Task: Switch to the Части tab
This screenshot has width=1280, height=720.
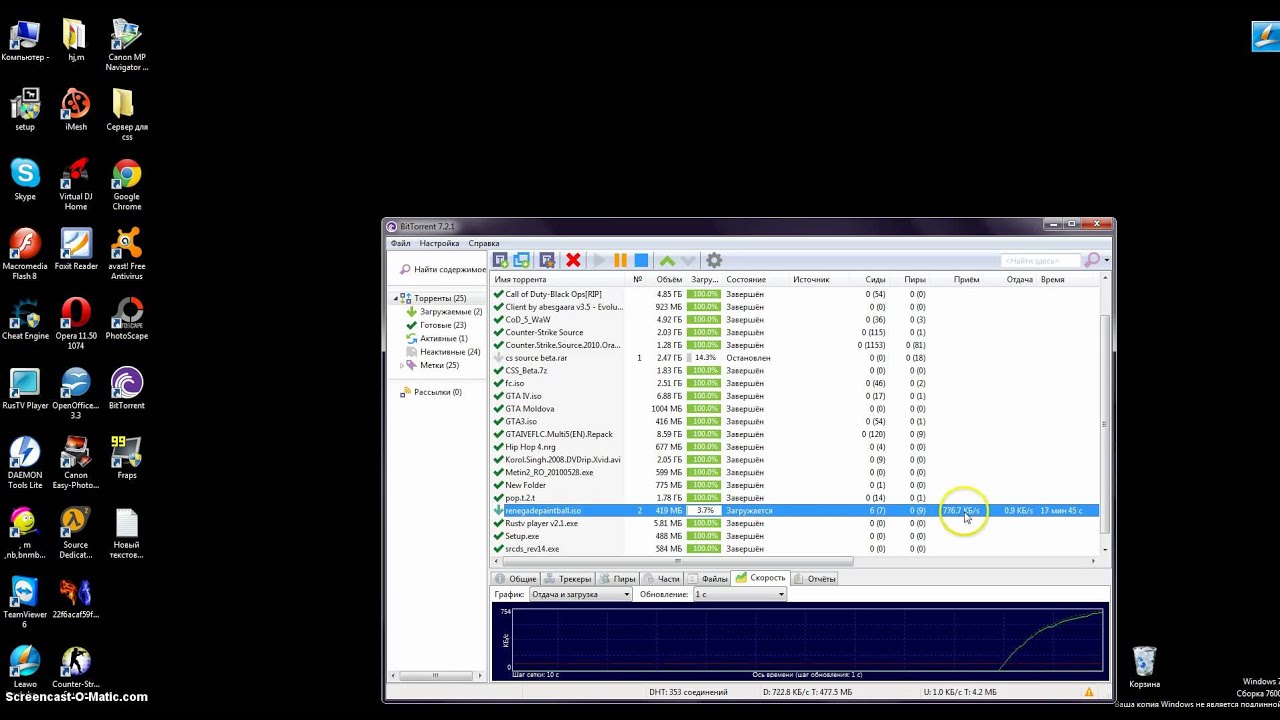Action: tap(662, 578)
